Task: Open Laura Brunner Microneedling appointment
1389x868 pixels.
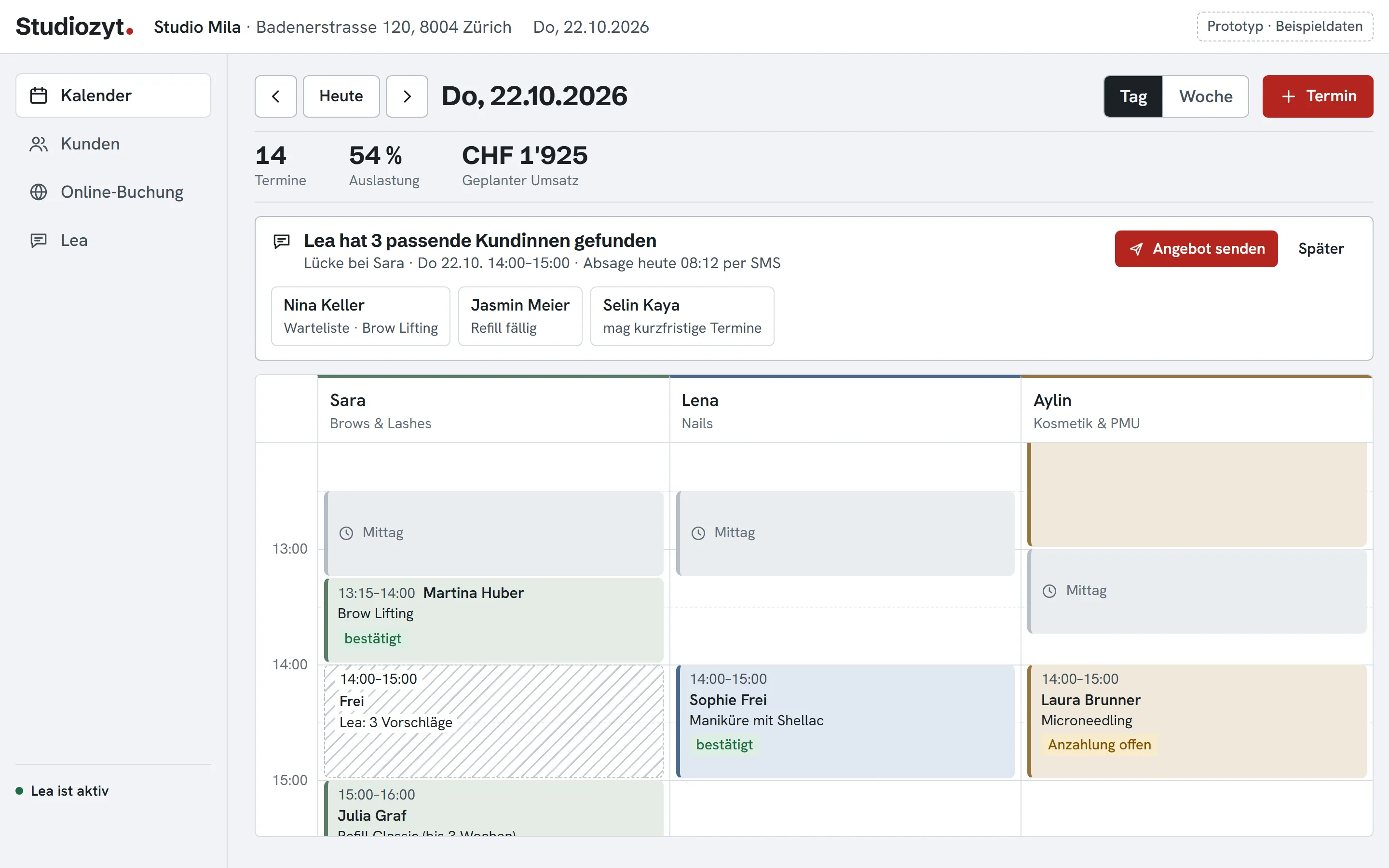Action: coord(1197,721)
